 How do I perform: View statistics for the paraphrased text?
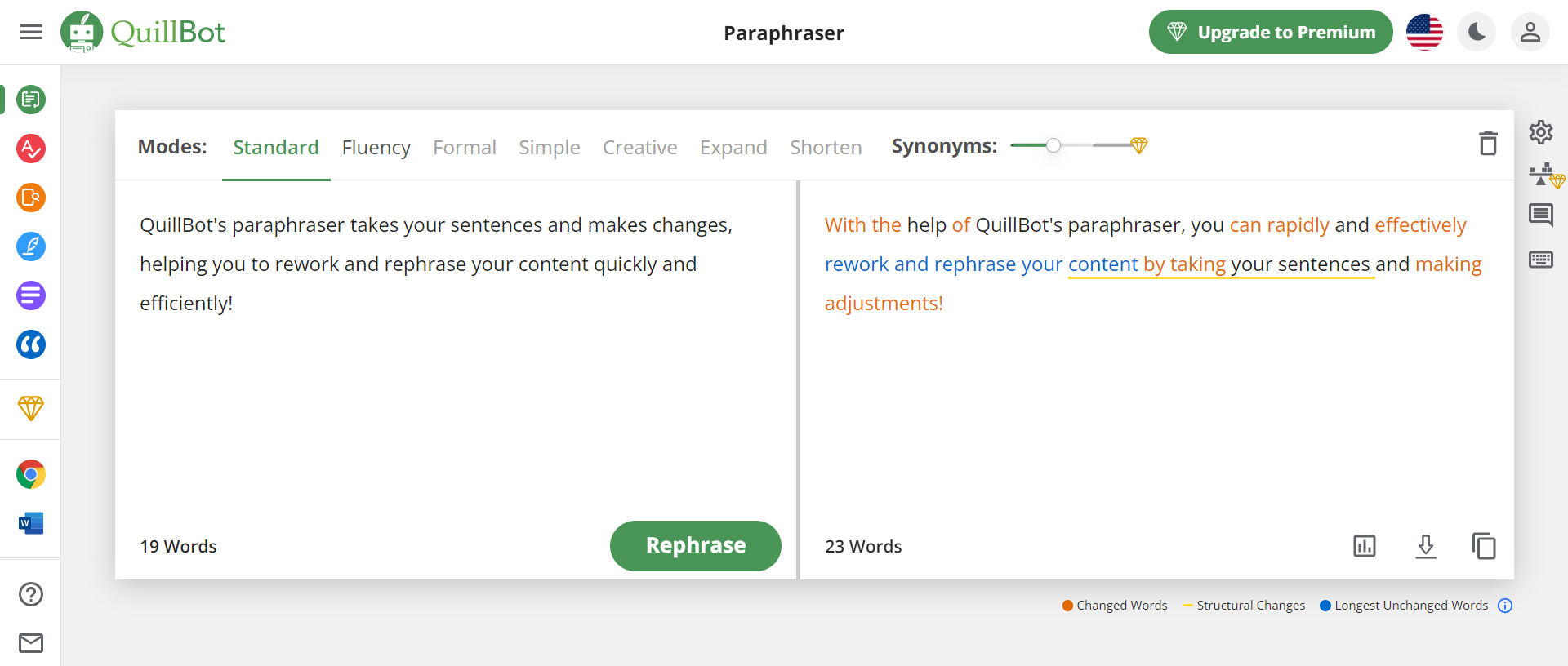click(x=1365, y=545)
